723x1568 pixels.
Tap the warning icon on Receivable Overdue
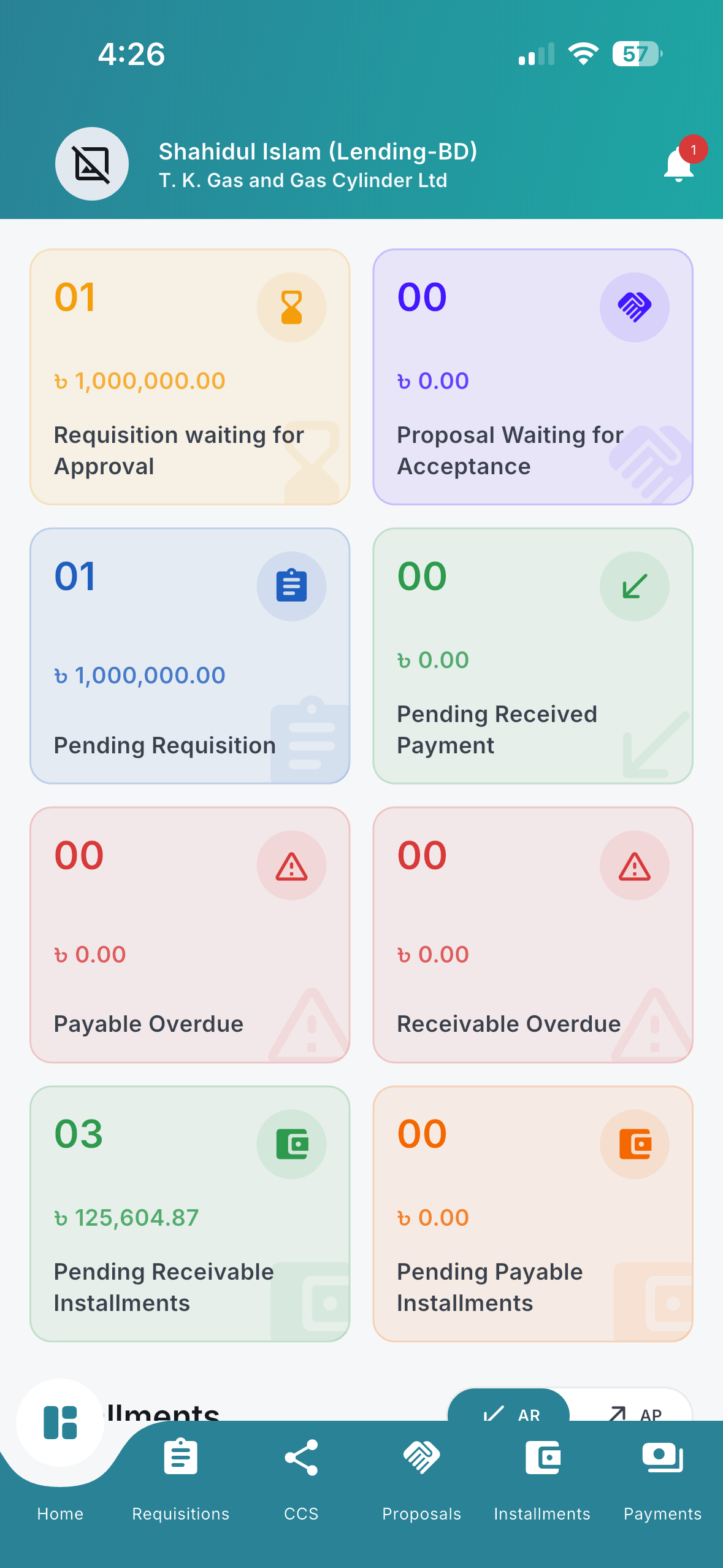[x=634, y=866]
